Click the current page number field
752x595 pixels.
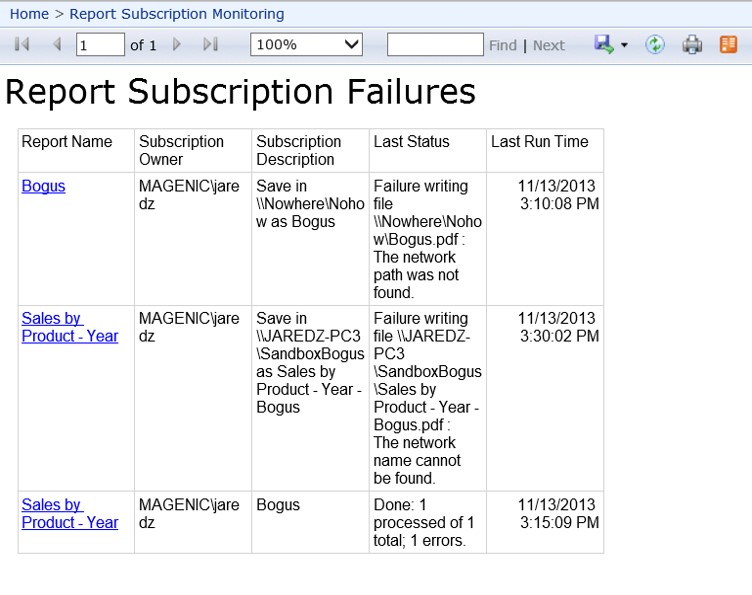100,45
